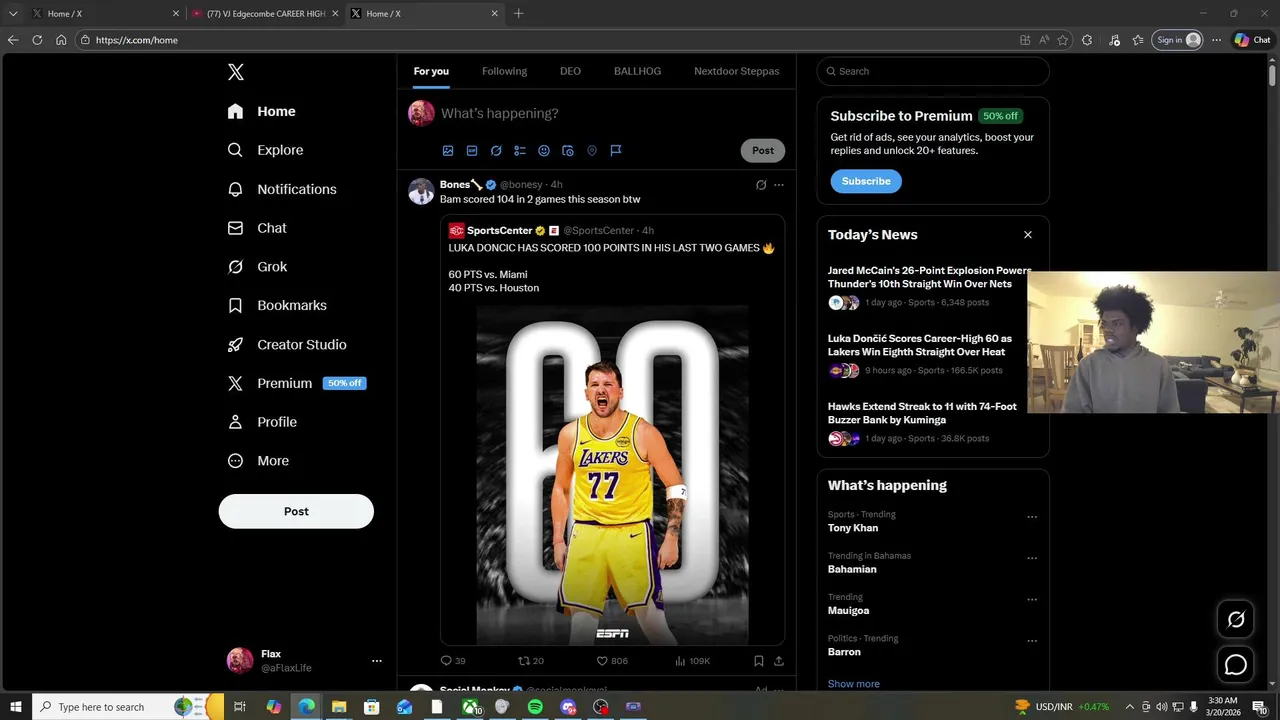Share the Bones post
Screen dimensions: 1280x720
tap(779, 661)
